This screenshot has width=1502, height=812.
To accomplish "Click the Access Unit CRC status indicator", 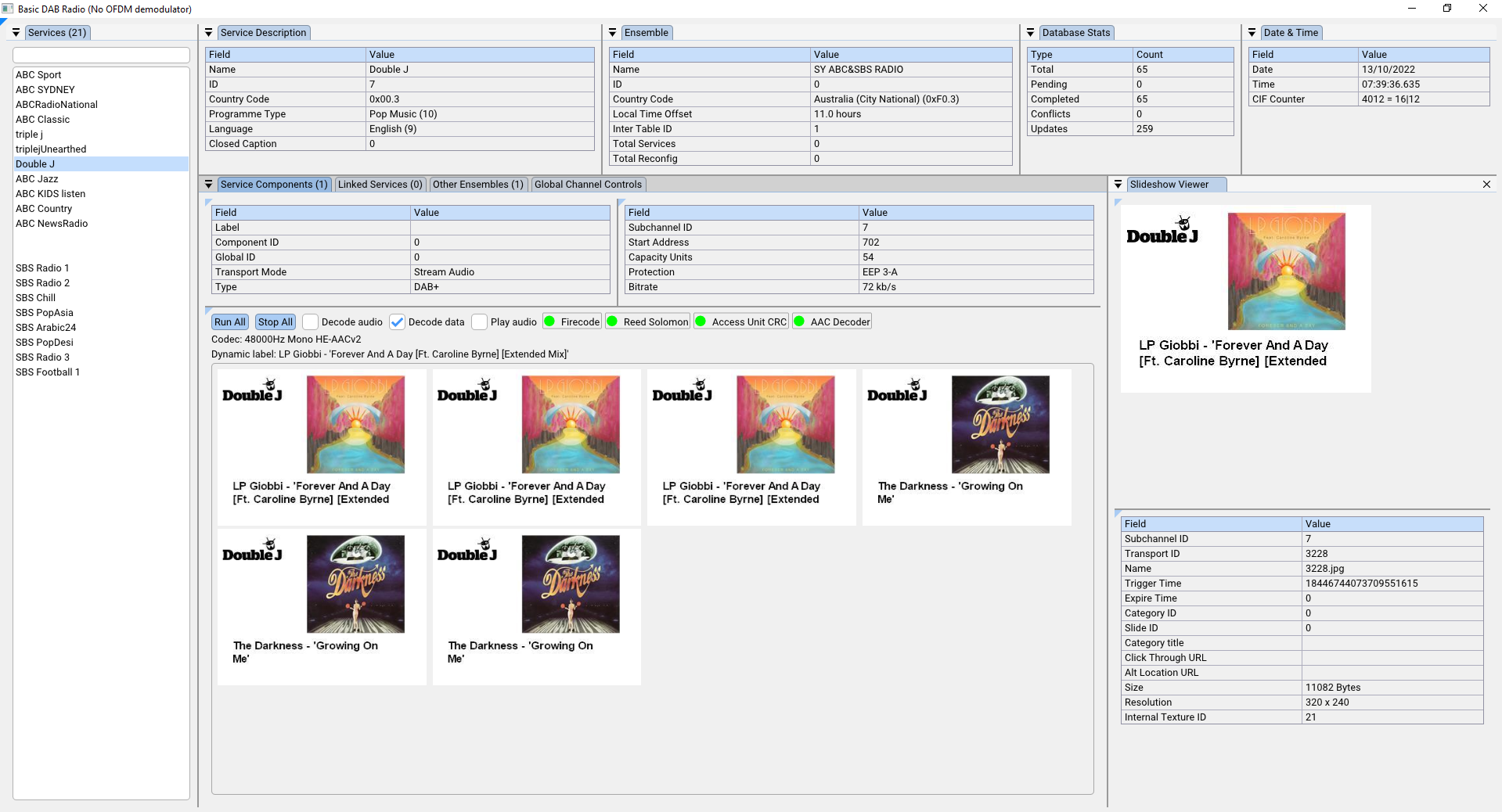I will (x=701, y=322).
